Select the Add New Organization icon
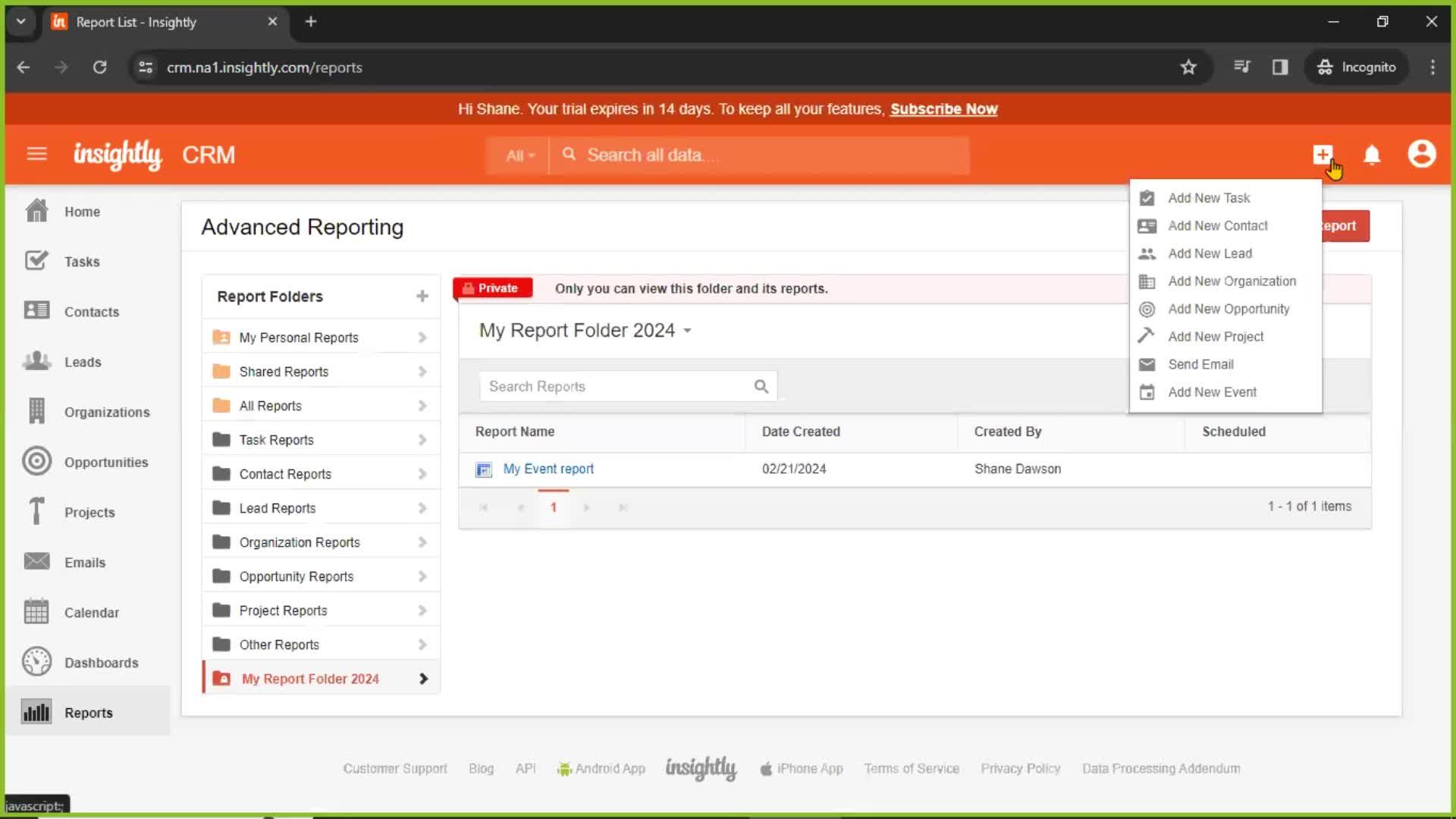 (1147, 281)
